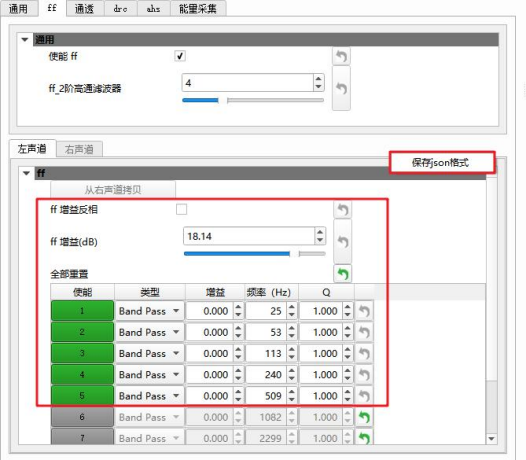
Task: Click the 增益 column header
Action: pos(215,292)
